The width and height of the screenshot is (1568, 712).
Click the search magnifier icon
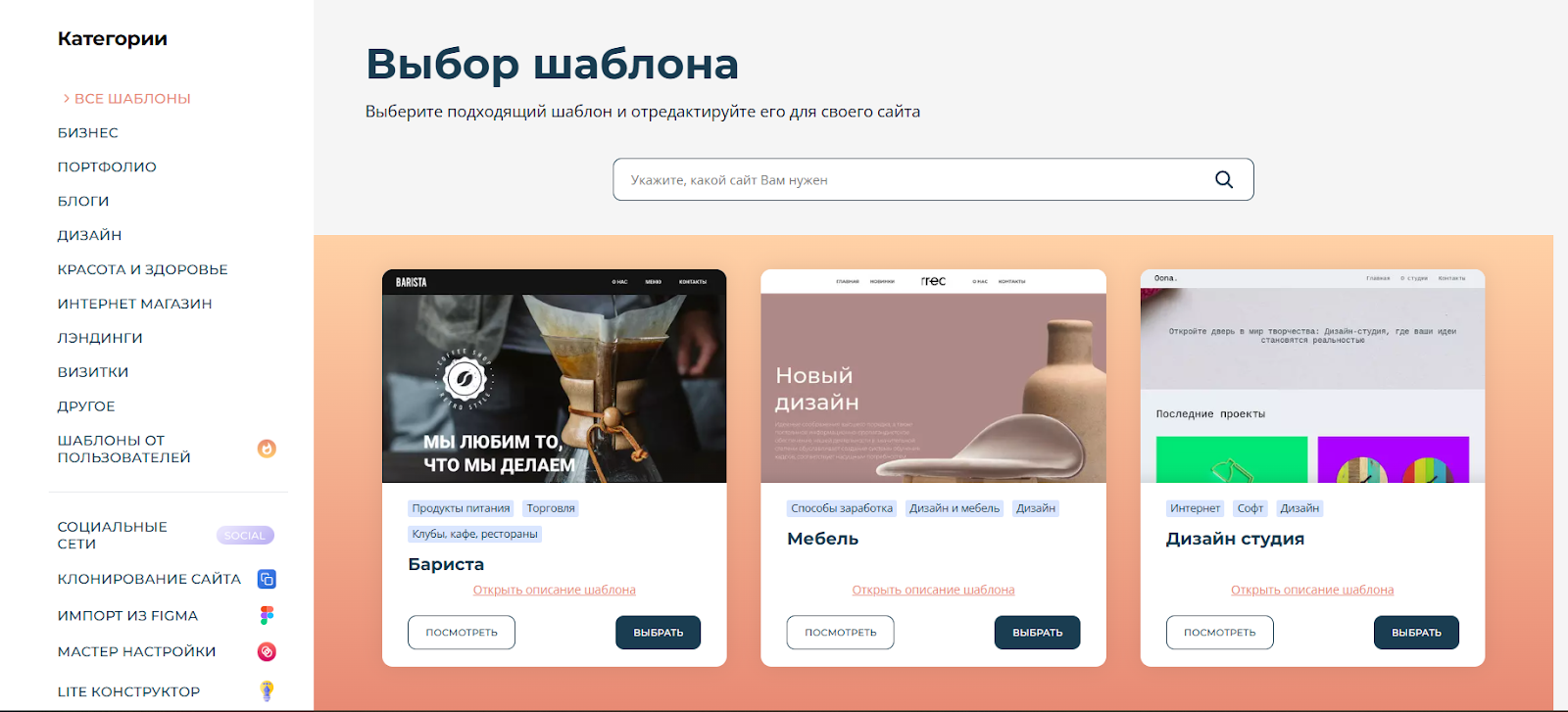tap(1224, 179)
